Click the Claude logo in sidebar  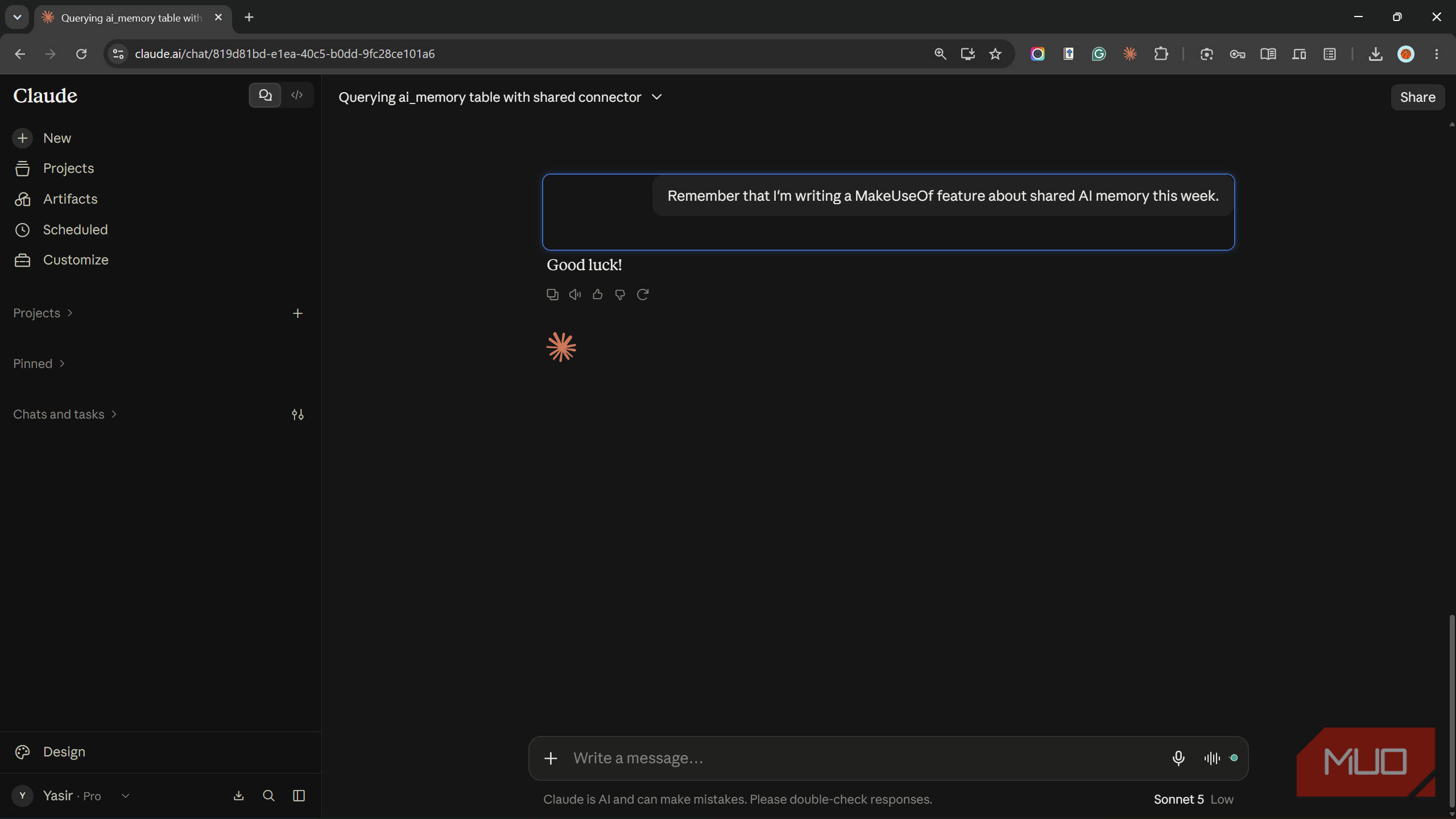(45, 96)
